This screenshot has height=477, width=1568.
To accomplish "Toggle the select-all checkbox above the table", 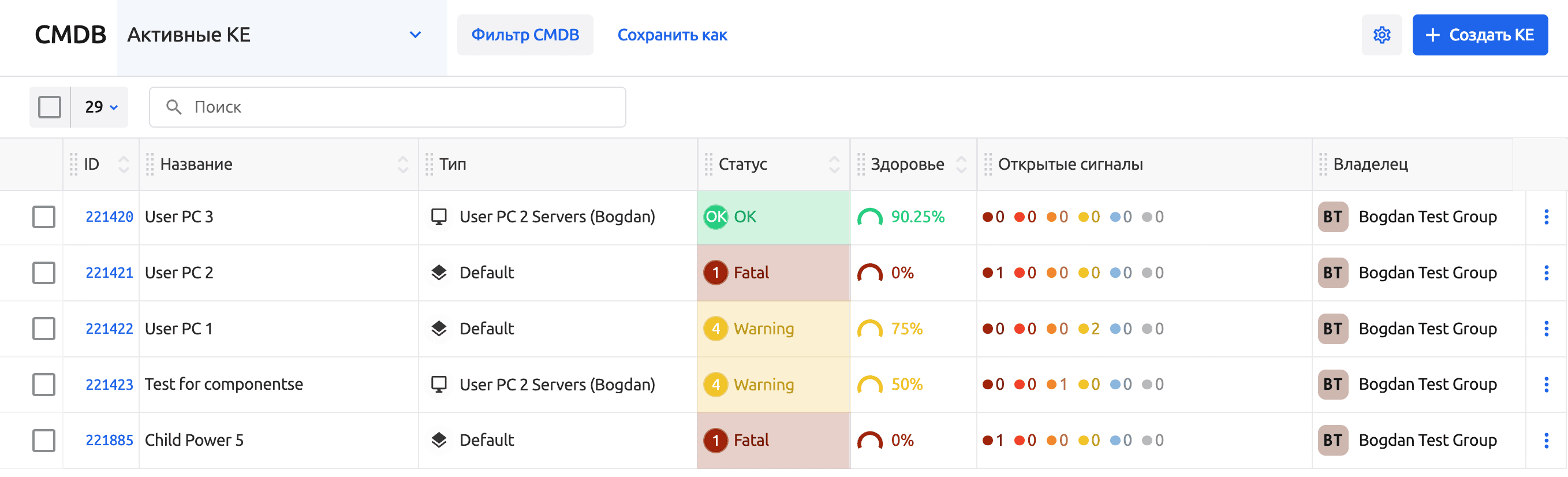I will 49,107.
